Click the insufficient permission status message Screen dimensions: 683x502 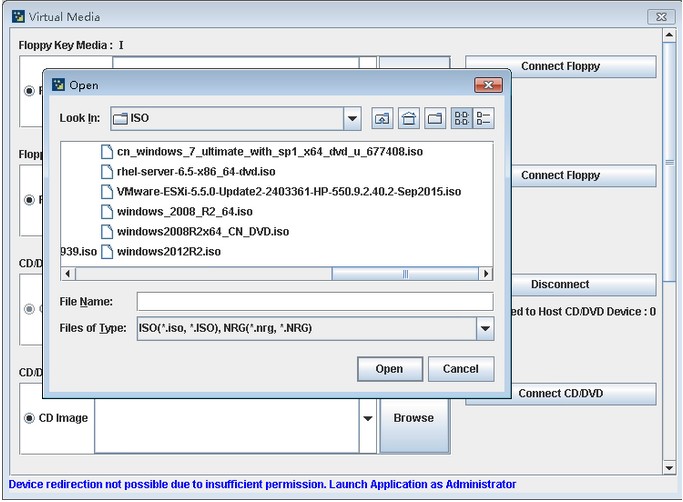[262, 485]
